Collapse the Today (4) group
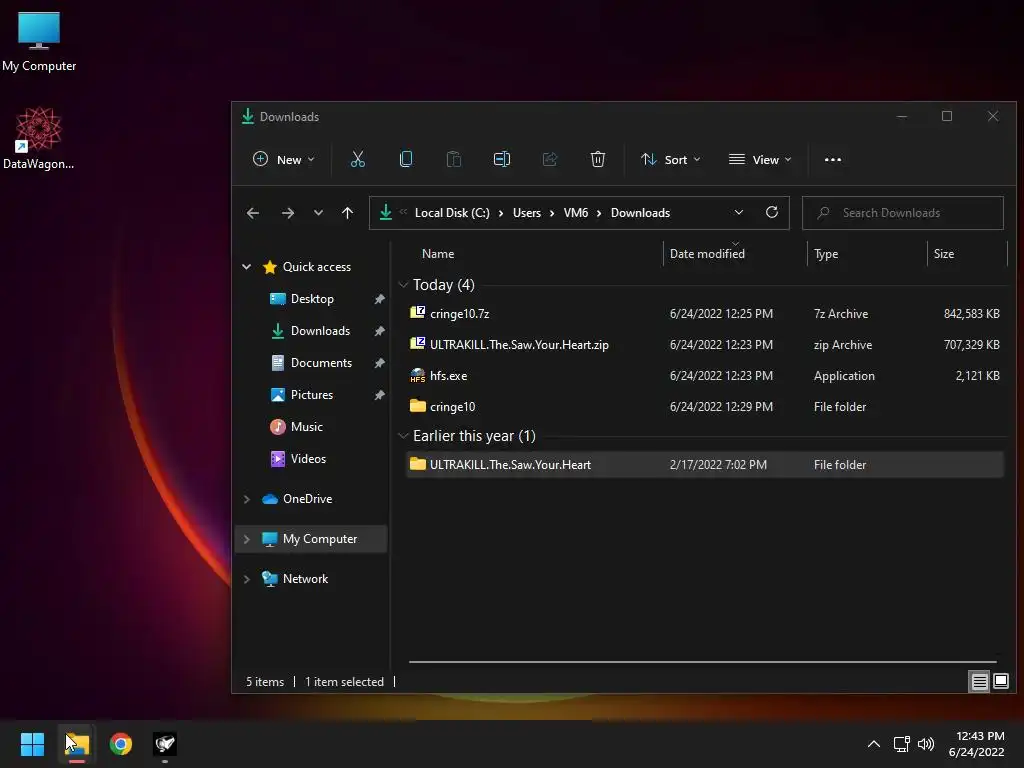This screenshot has height=768, width=1024. pos(404,285)
